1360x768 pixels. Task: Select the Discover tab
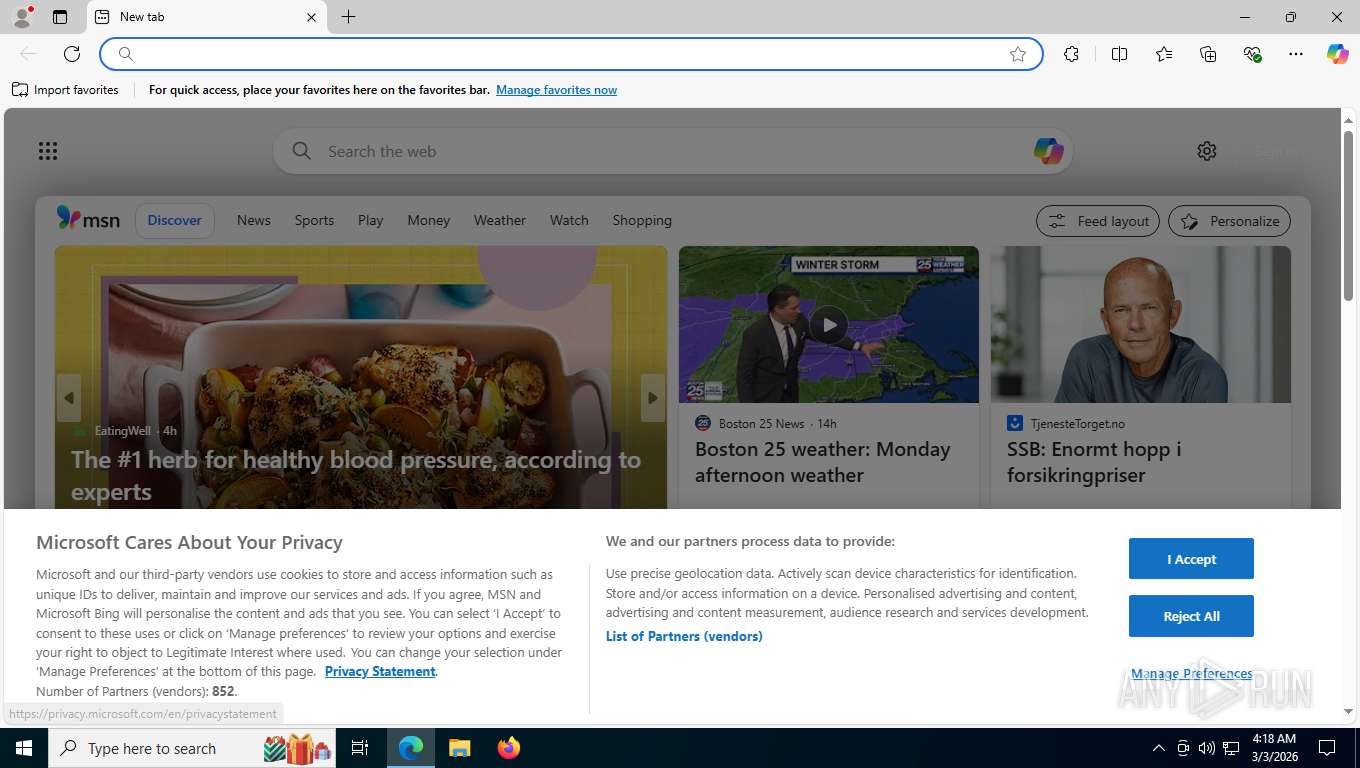pos(174,220)
